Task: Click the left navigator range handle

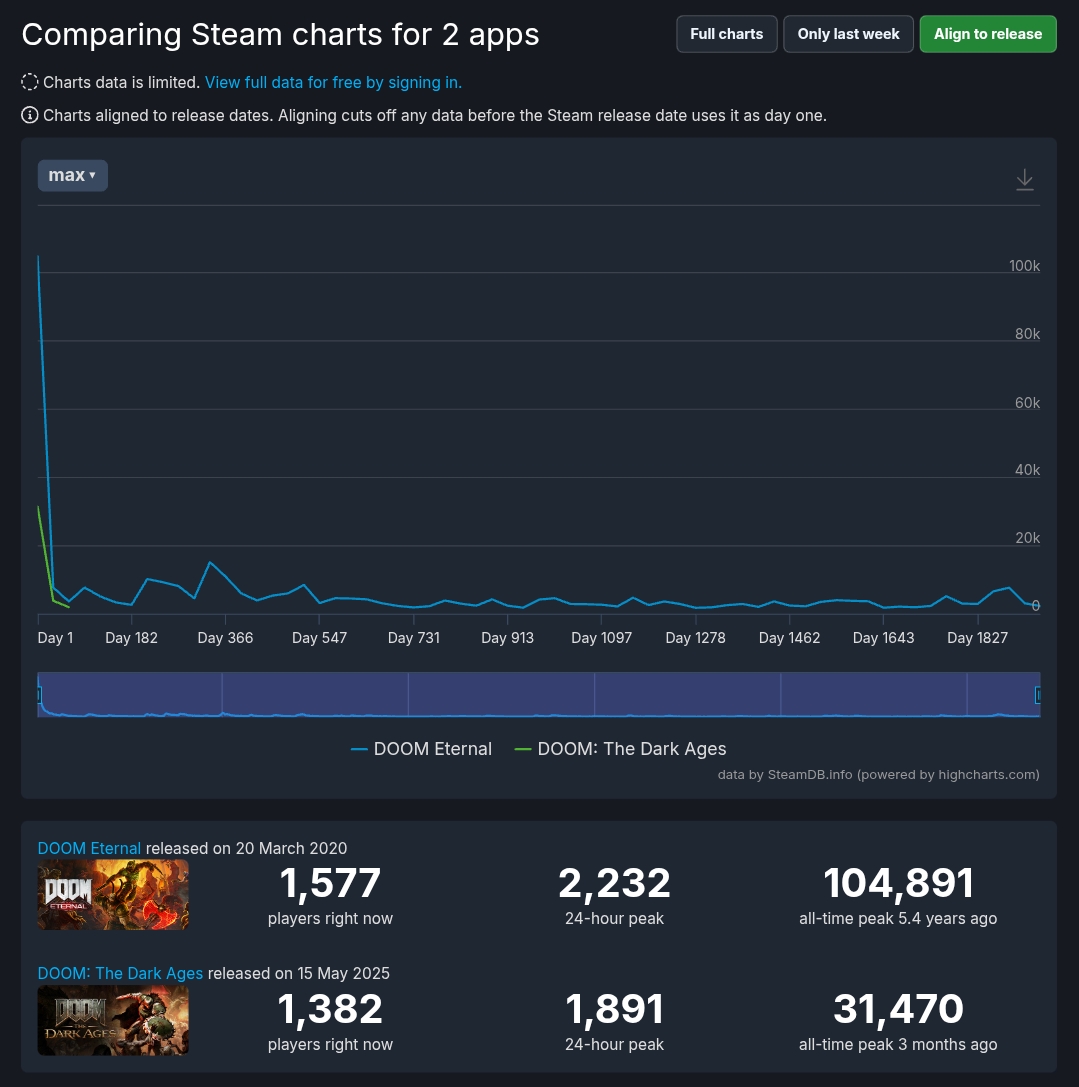Action: click(40, 695)
